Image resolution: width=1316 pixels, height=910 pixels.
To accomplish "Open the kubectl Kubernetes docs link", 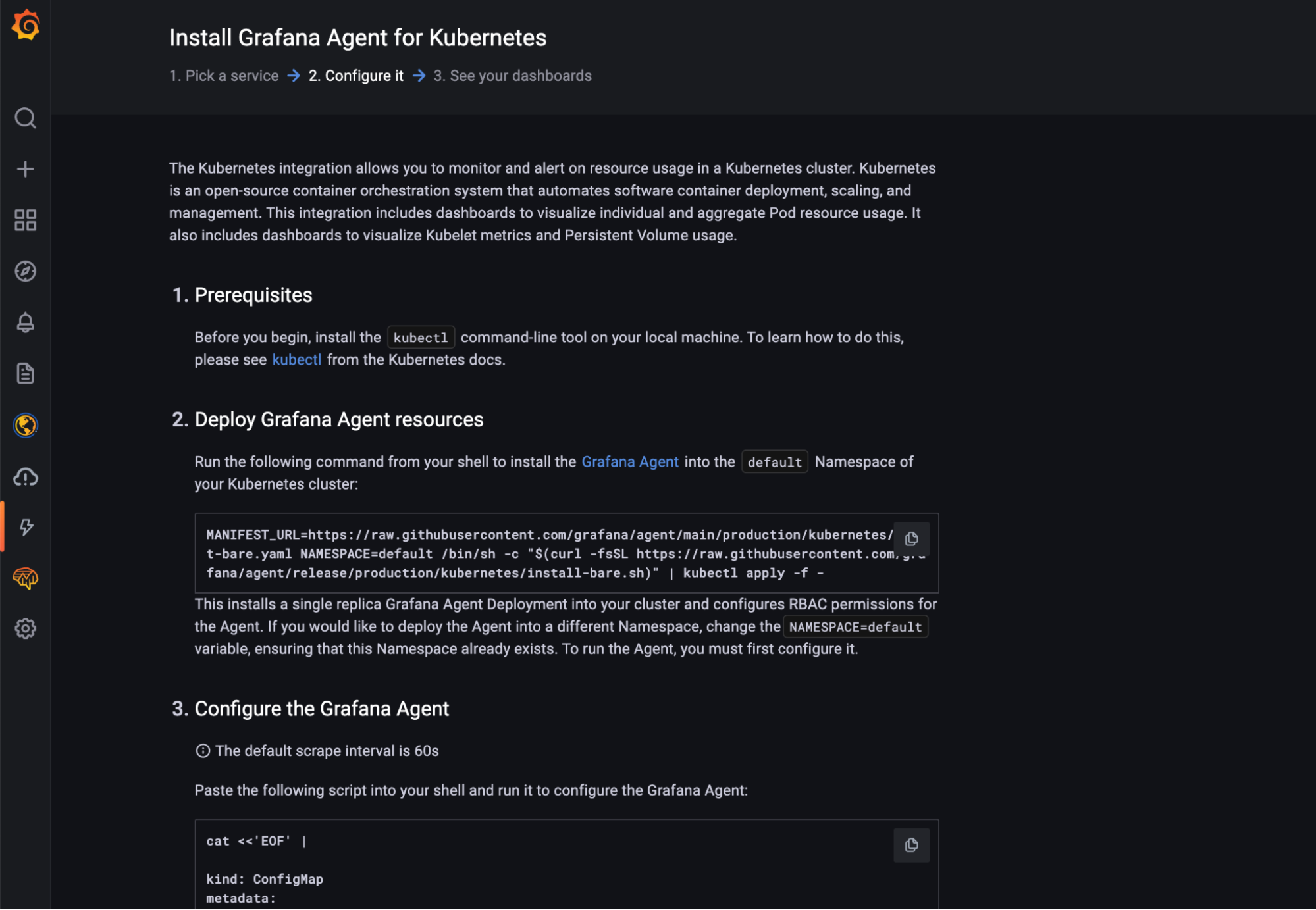I will (296, 360).
